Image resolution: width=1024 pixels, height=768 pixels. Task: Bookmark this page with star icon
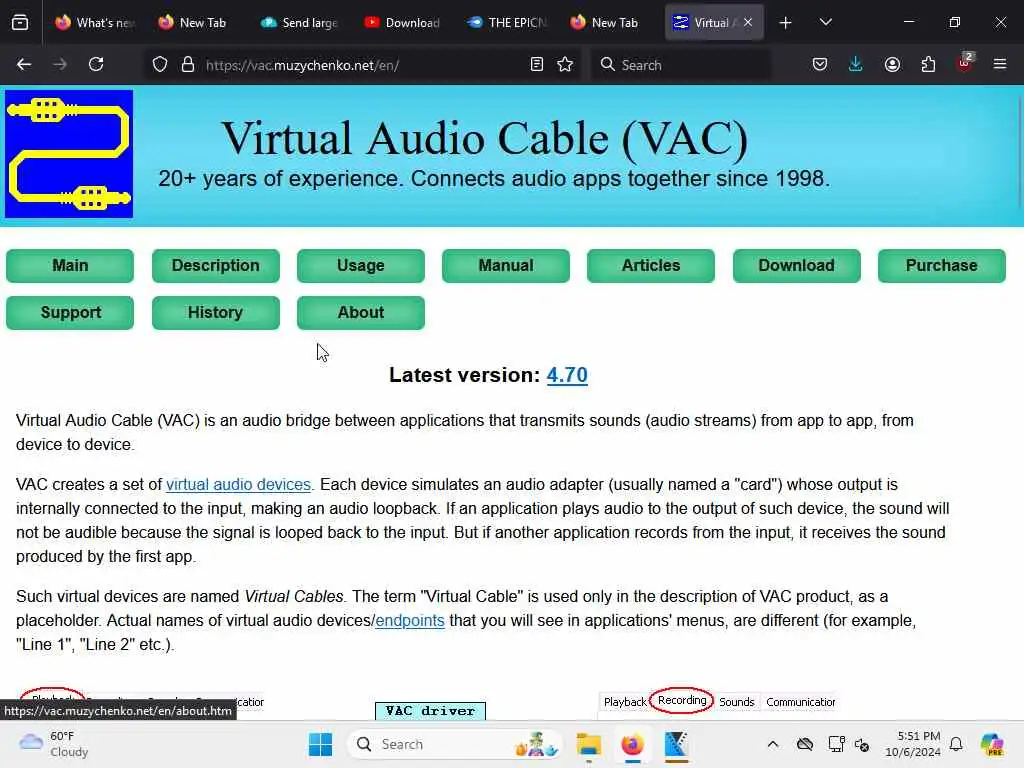(x=566, y=65)
